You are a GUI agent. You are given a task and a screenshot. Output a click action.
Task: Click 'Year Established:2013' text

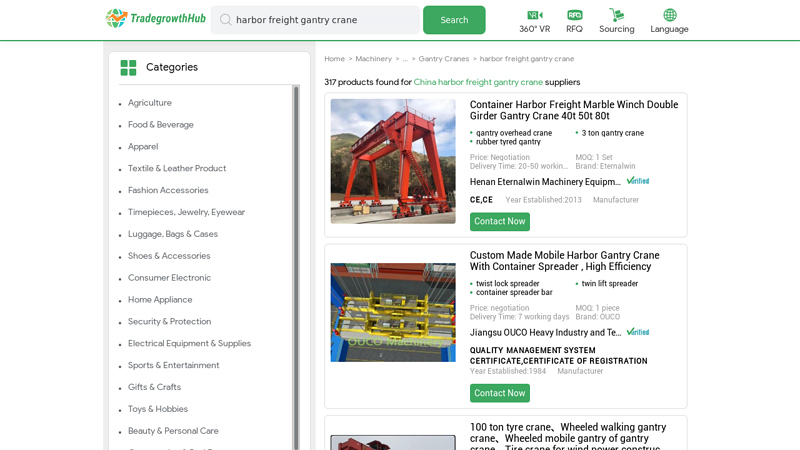click(x=543, y=200)
